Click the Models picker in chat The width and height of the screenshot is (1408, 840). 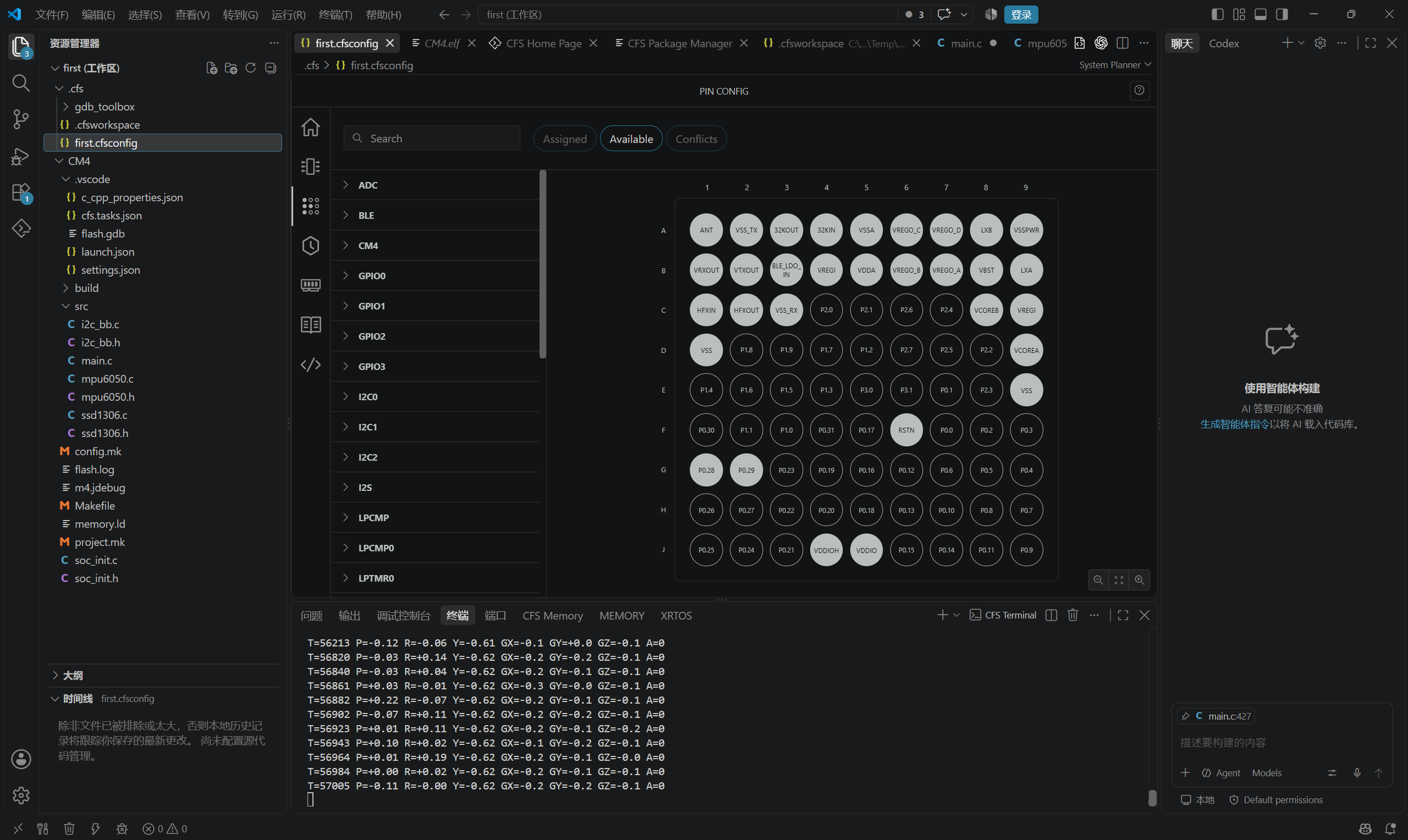click(x=1267, y=772)
